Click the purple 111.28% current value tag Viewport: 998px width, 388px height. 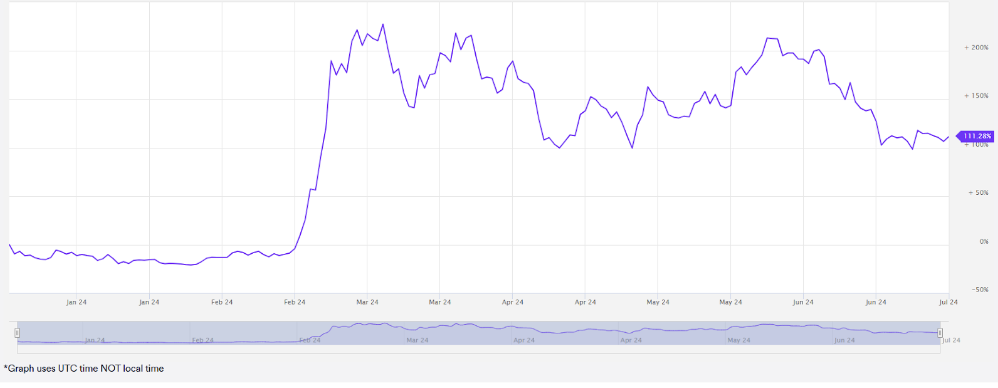(x=976, y=136)
